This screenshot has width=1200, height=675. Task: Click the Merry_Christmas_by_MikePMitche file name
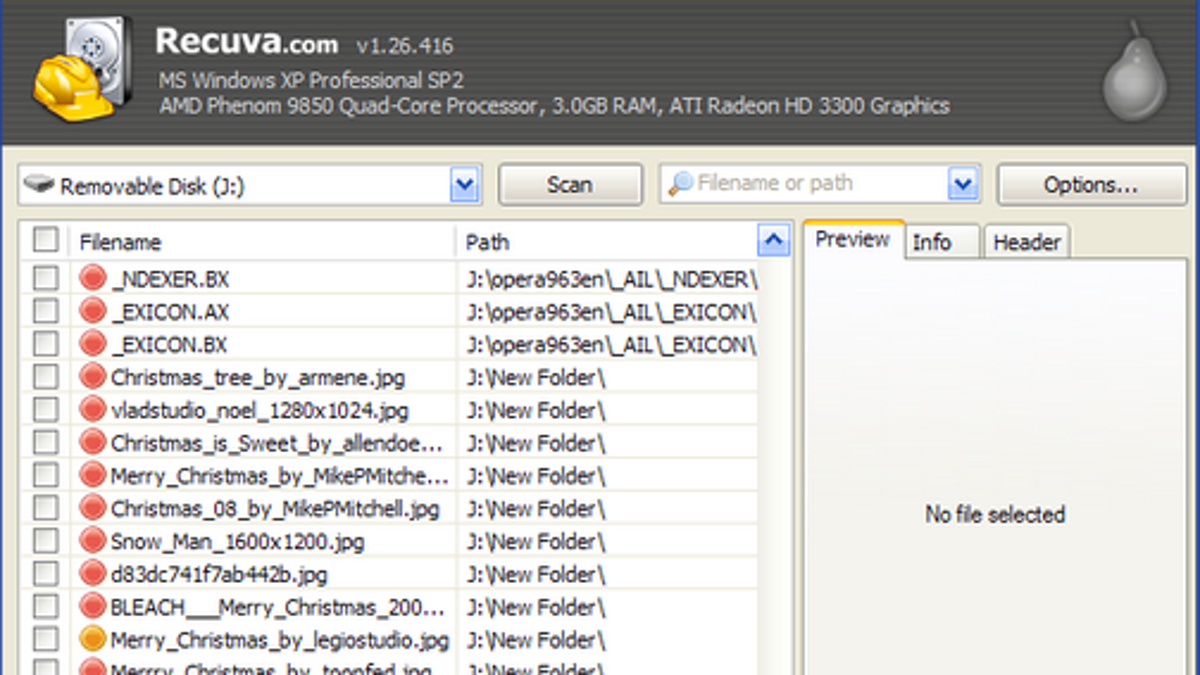(x=280, y=476)
